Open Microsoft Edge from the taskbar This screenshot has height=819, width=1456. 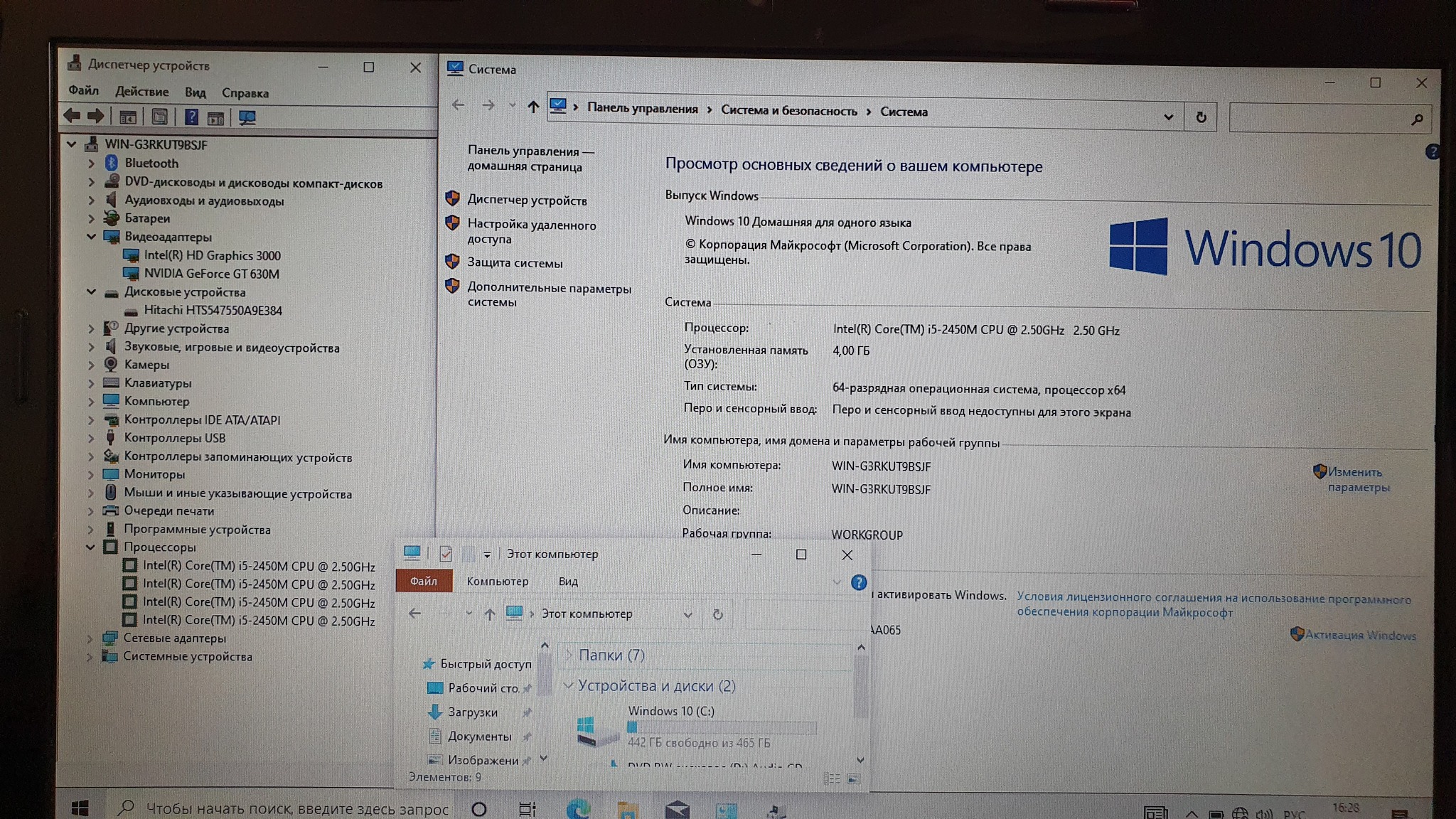pos(578,808)
